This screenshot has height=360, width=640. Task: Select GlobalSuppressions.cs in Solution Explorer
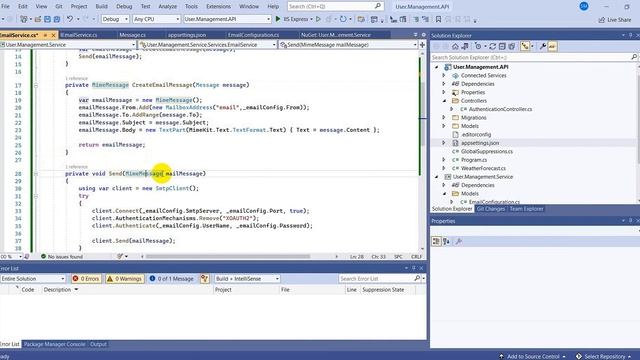487,151
